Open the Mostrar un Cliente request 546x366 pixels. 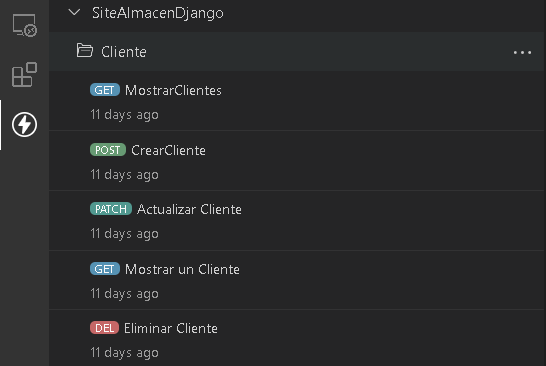coord(182,270)
